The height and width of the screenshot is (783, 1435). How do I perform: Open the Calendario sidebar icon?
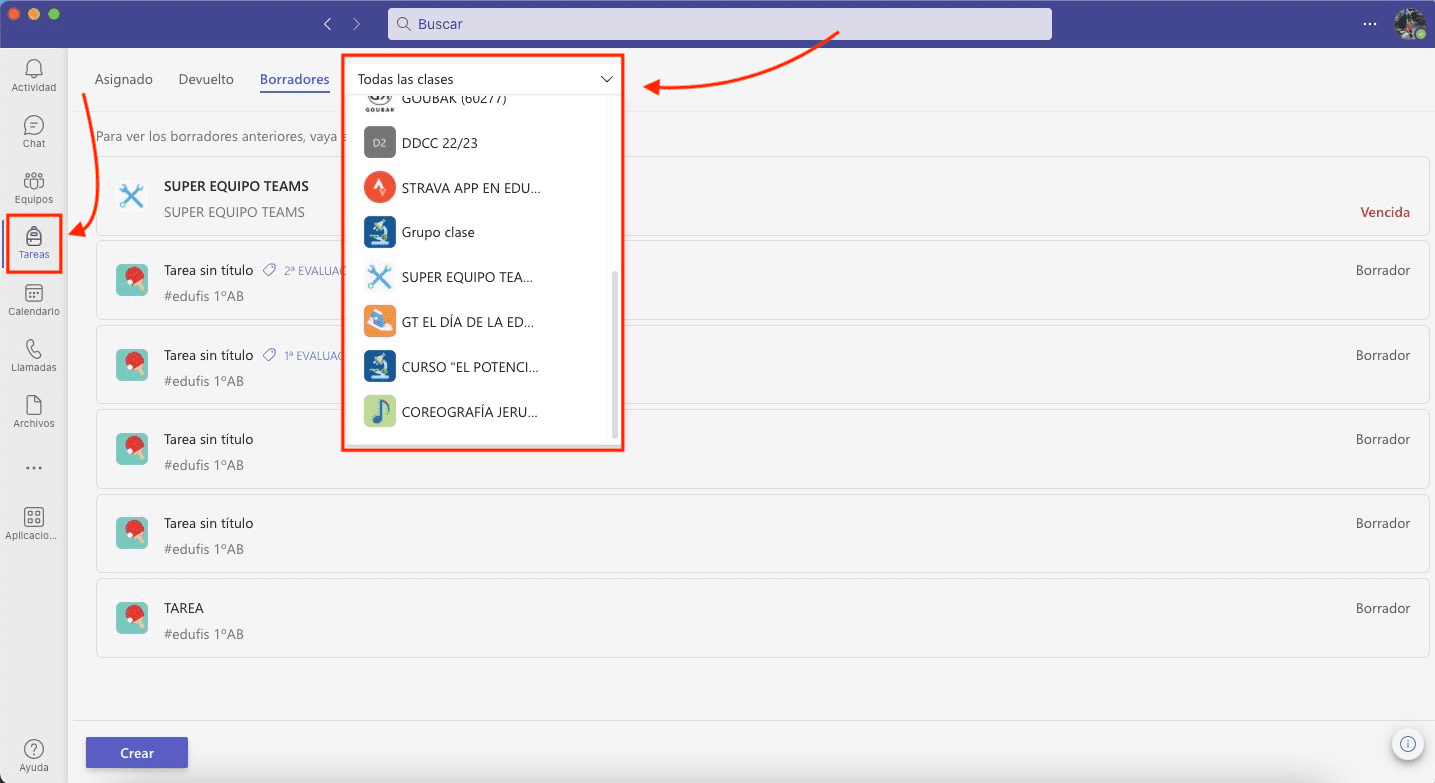(34, 299)
